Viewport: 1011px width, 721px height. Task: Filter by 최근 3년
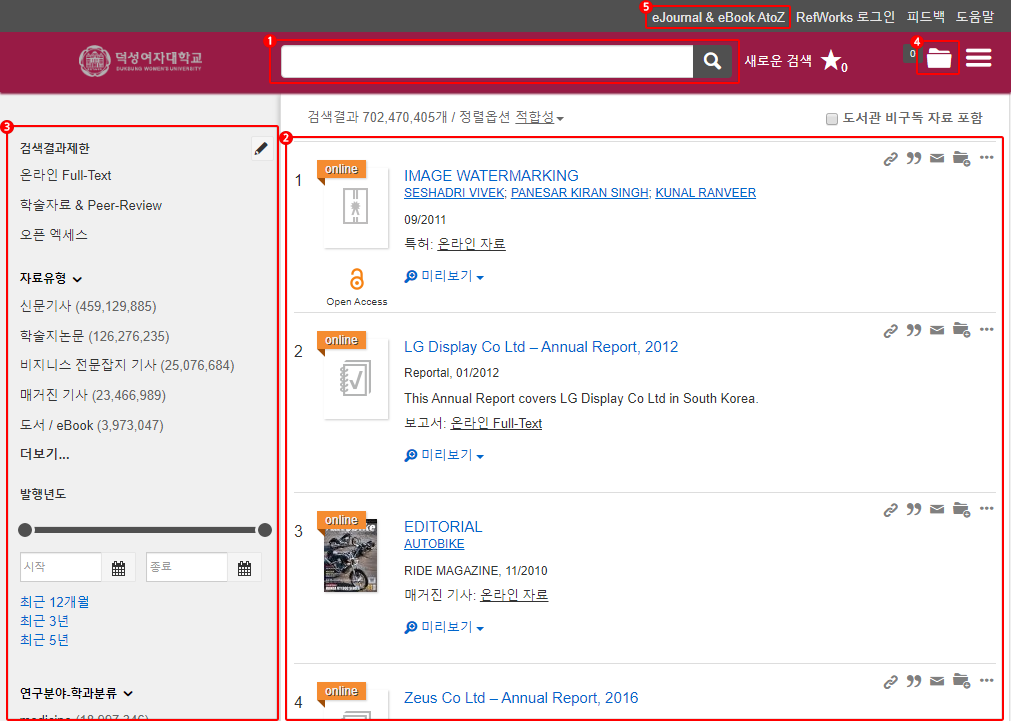[x=44, y=621]
